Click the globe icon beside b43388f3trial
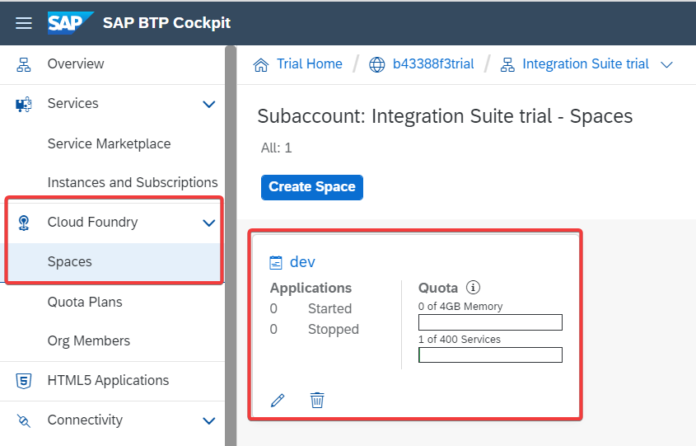Viewport: 696px width, 446px height. 377,65
